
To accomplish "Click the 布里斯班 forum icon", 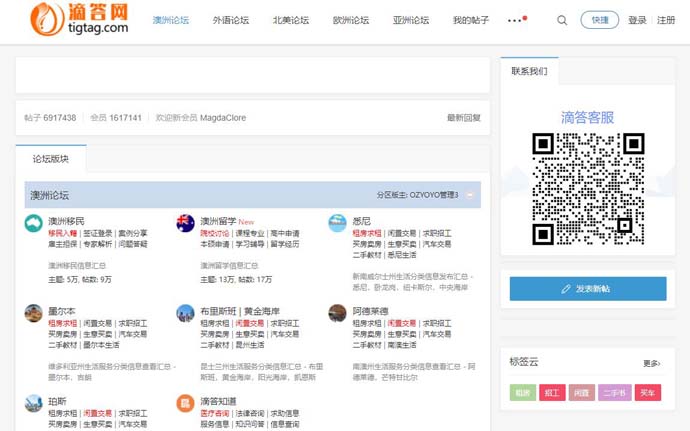I will (x=185, y=313).
